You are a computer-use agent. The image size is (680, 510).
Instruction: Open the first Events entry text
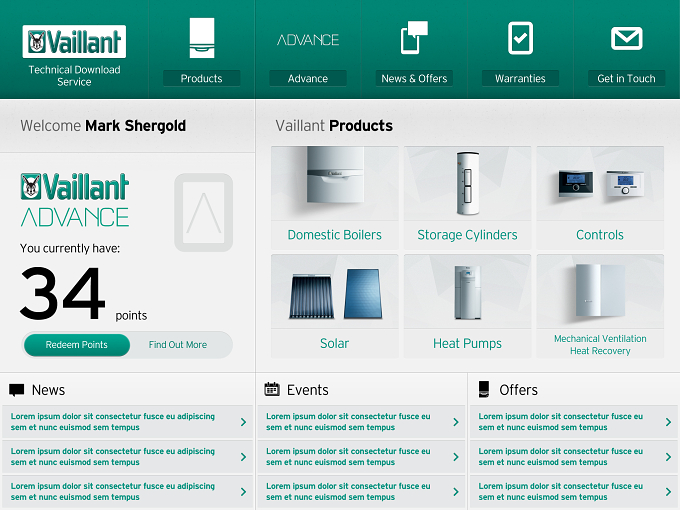click(348, 422)
